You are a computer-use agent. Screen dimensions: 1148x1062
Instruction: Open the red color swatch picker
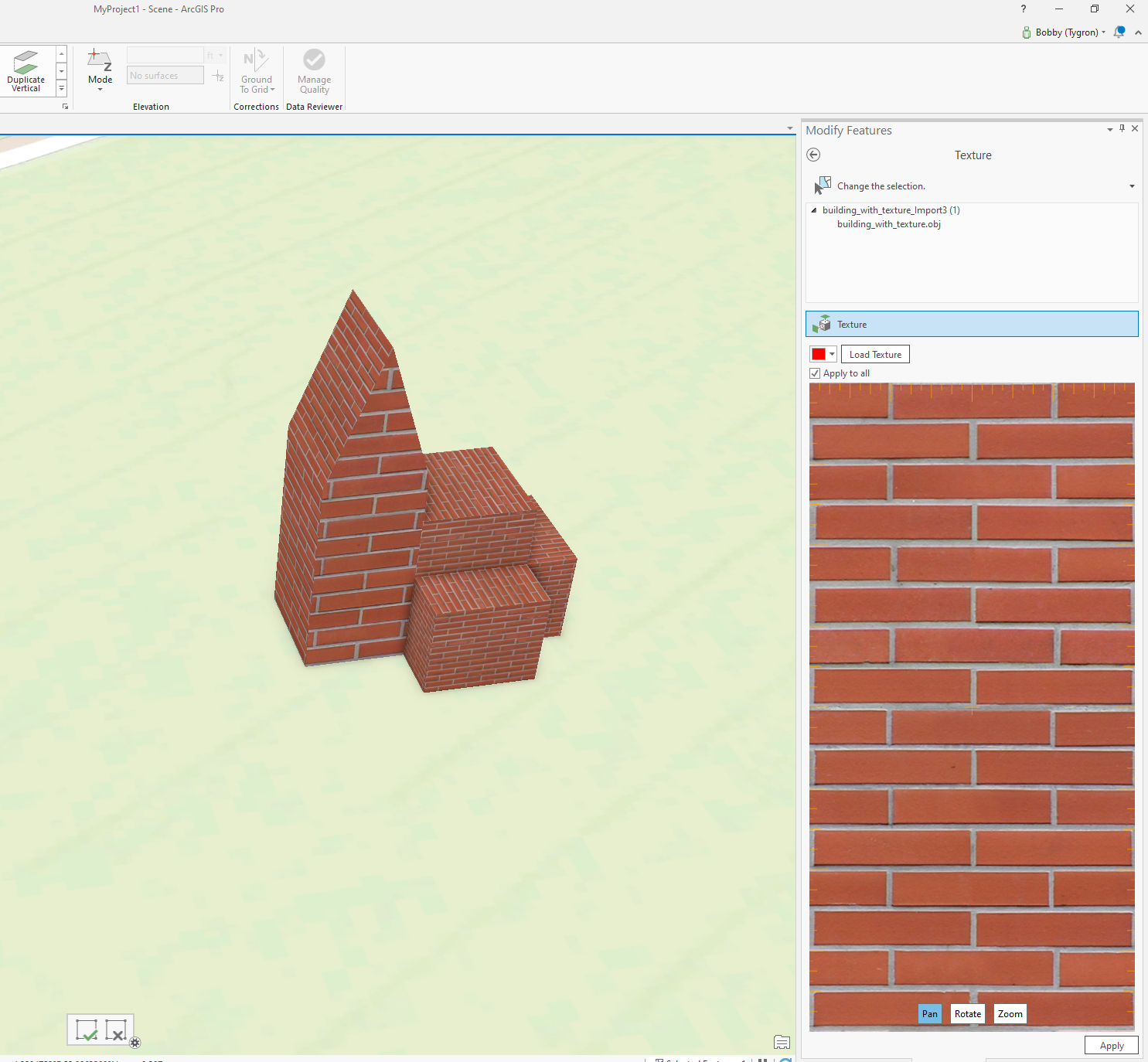(x=823, y=354)
